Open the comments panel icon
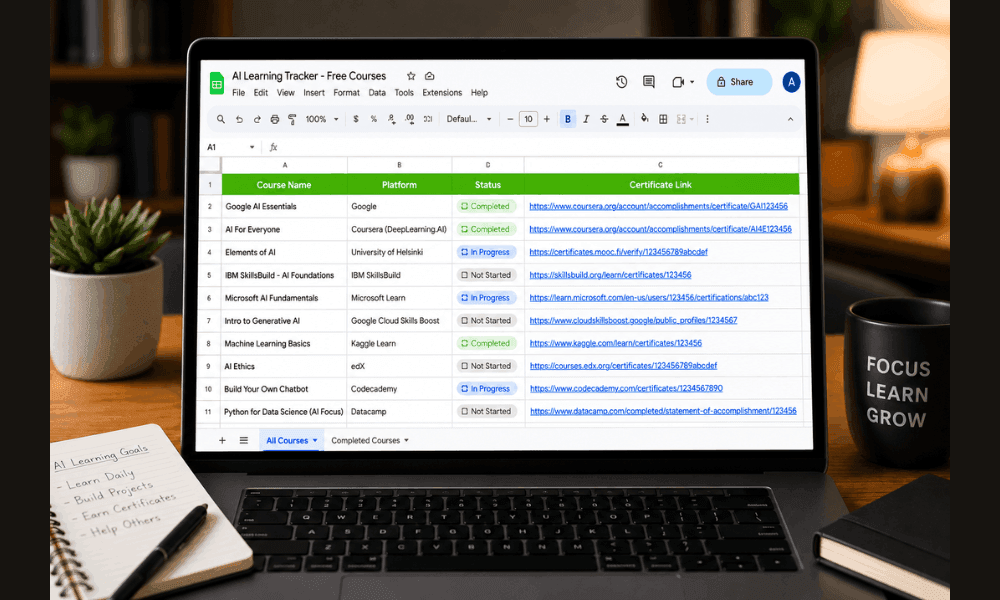1000x600 pixels. [x=649, y=82]
